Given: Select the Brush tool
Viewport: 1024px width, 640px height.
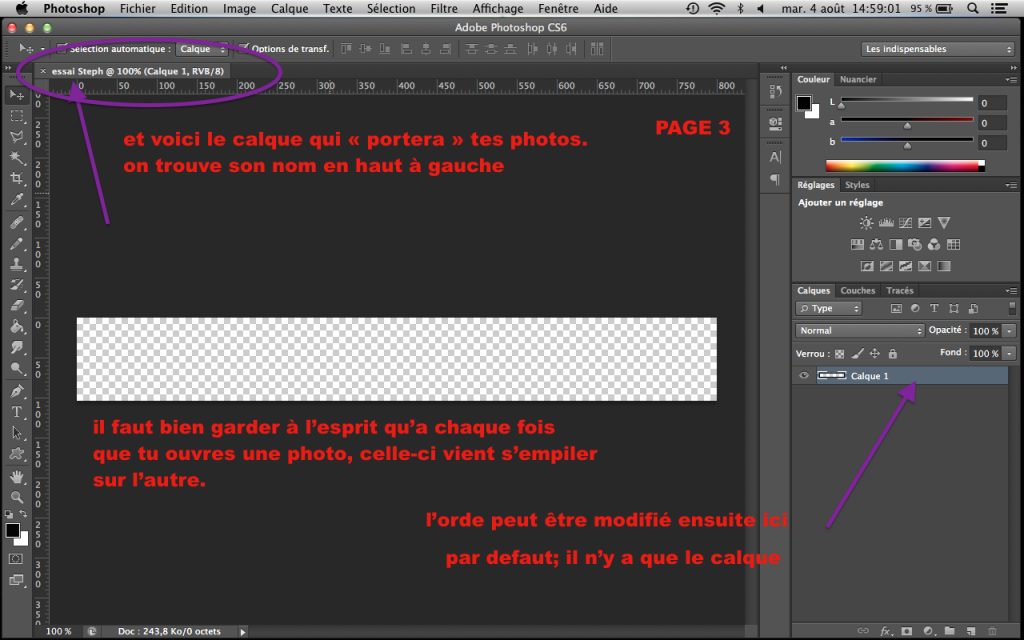Looking at the screenshot, I should 17,244.
